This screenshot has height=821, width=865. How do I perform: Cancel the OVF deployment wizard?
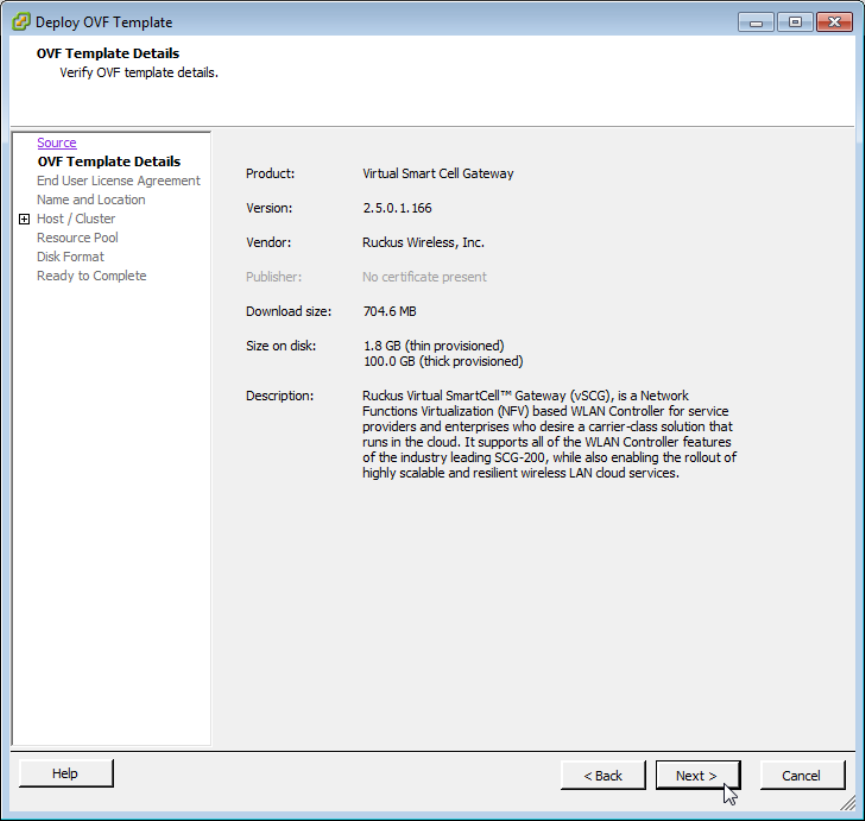(802, 776)
